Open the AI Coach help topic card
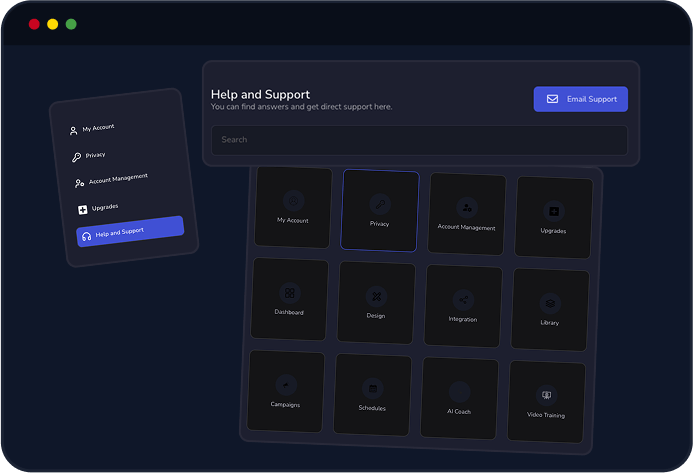 click(459, 397)
